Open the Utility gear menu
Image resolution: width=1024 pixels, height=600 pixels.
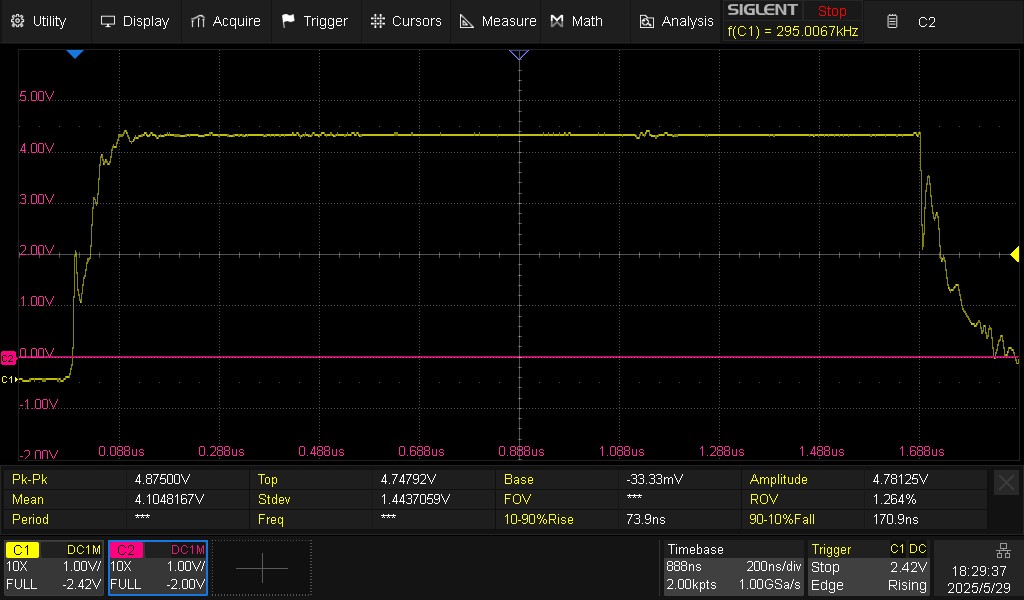click(x=39, y=22)
